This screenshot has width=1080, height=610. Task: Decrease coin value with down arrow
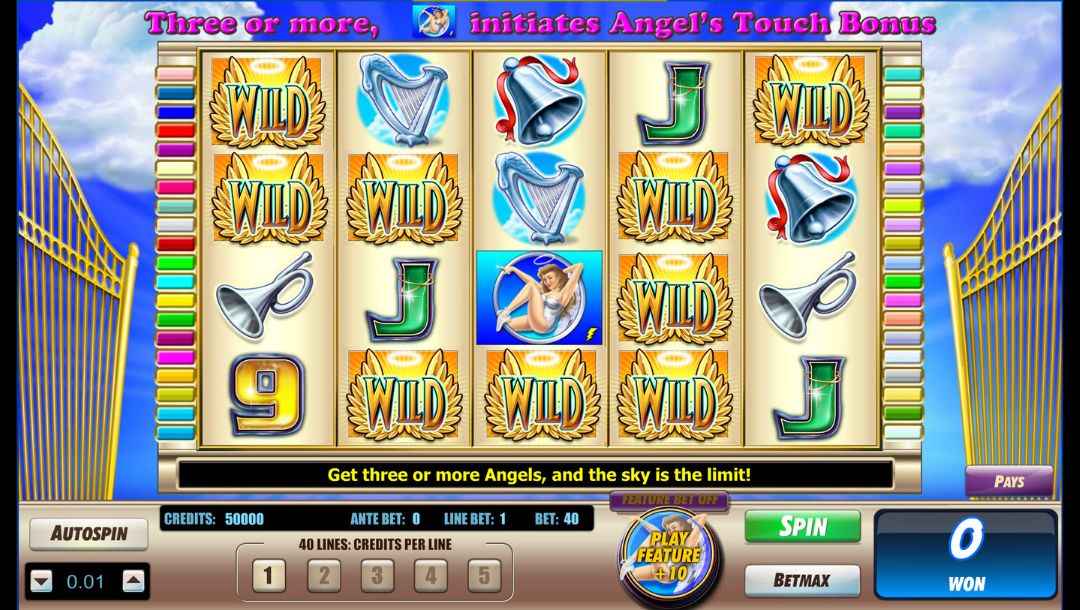pyautogui.click(x=41, y=582)
